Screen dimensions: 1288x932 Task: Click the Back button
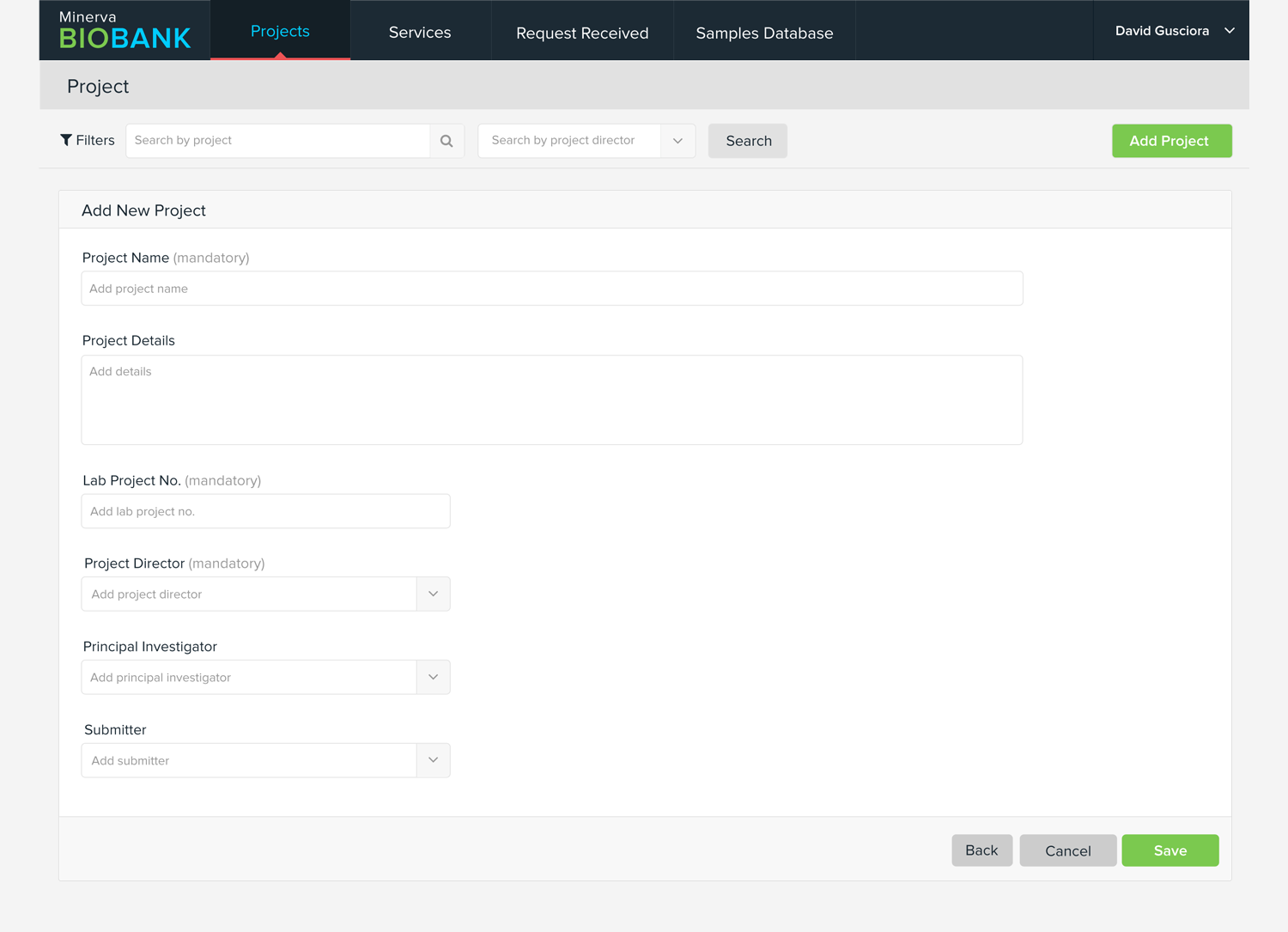pyautogui.click(x=981, y=850)
